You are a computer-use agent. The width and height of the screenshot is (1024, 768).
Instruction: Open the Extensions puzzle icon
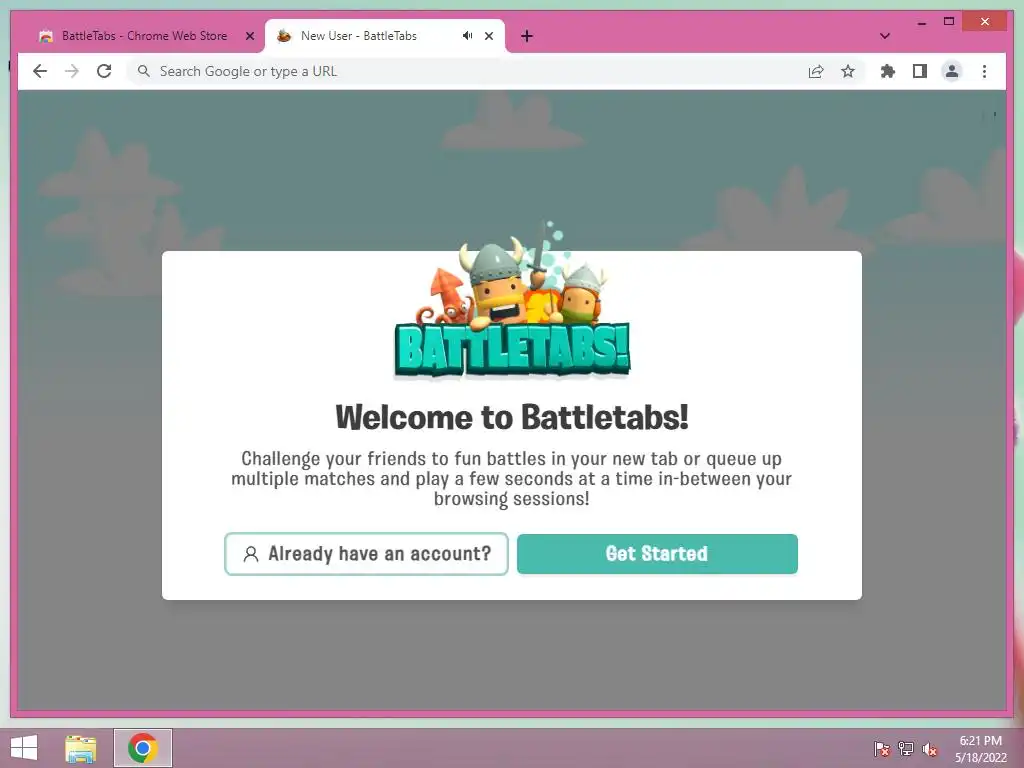[x=888, y=71]
